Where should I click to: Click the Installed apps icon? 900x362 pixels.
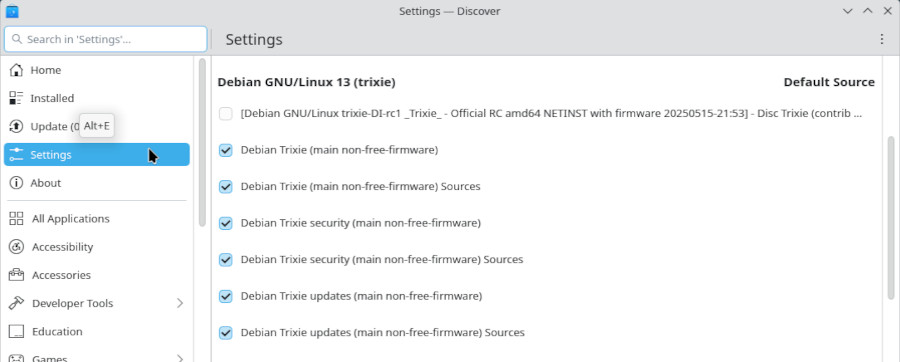click(17, 98)
